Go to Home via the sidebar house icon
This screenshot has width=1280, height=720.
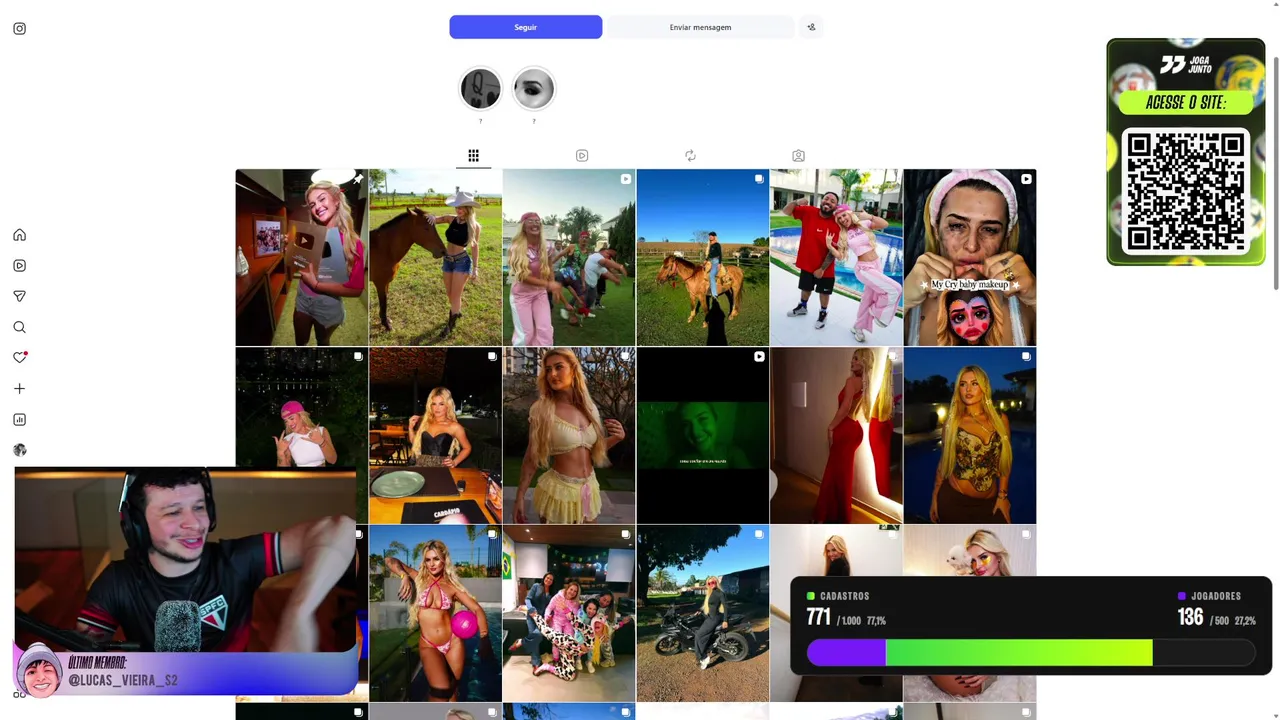(19, 235)
